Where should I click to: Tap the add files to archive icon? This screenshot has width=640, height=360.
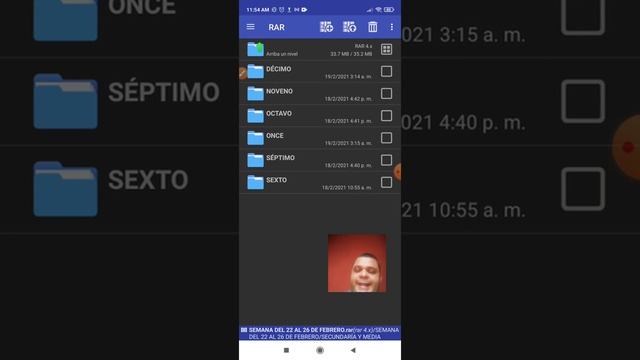(x=326, y=27)
